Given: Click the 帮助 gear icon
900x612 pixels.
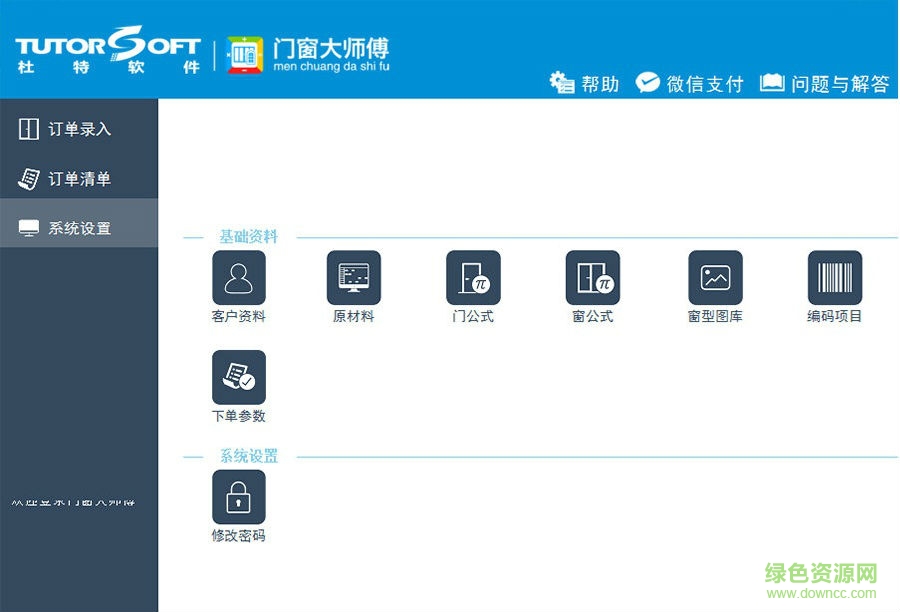Looking at the screenshot, I should (x=581, y=83).
